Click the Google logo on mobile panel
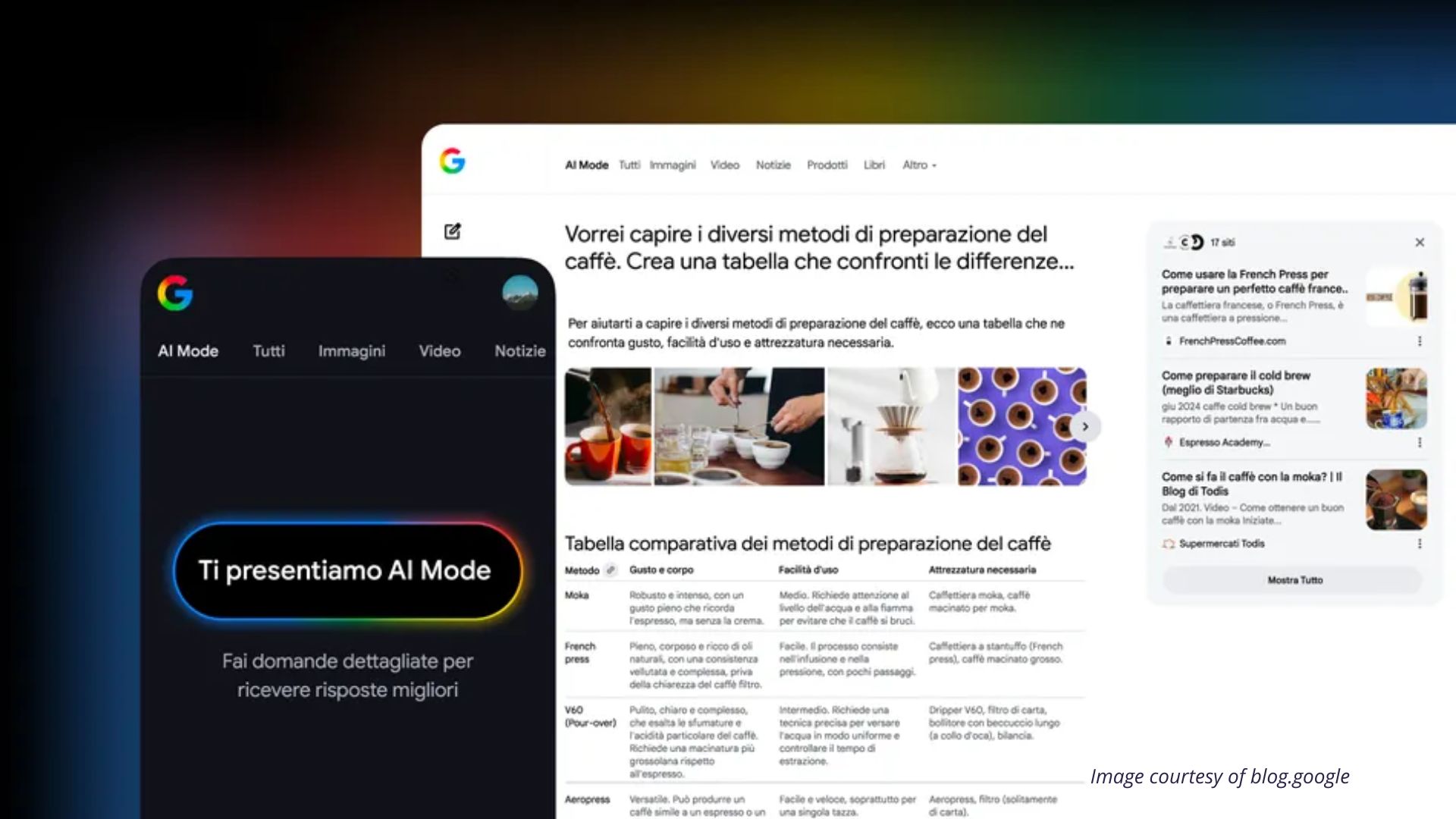 click(x=175, y=293)
